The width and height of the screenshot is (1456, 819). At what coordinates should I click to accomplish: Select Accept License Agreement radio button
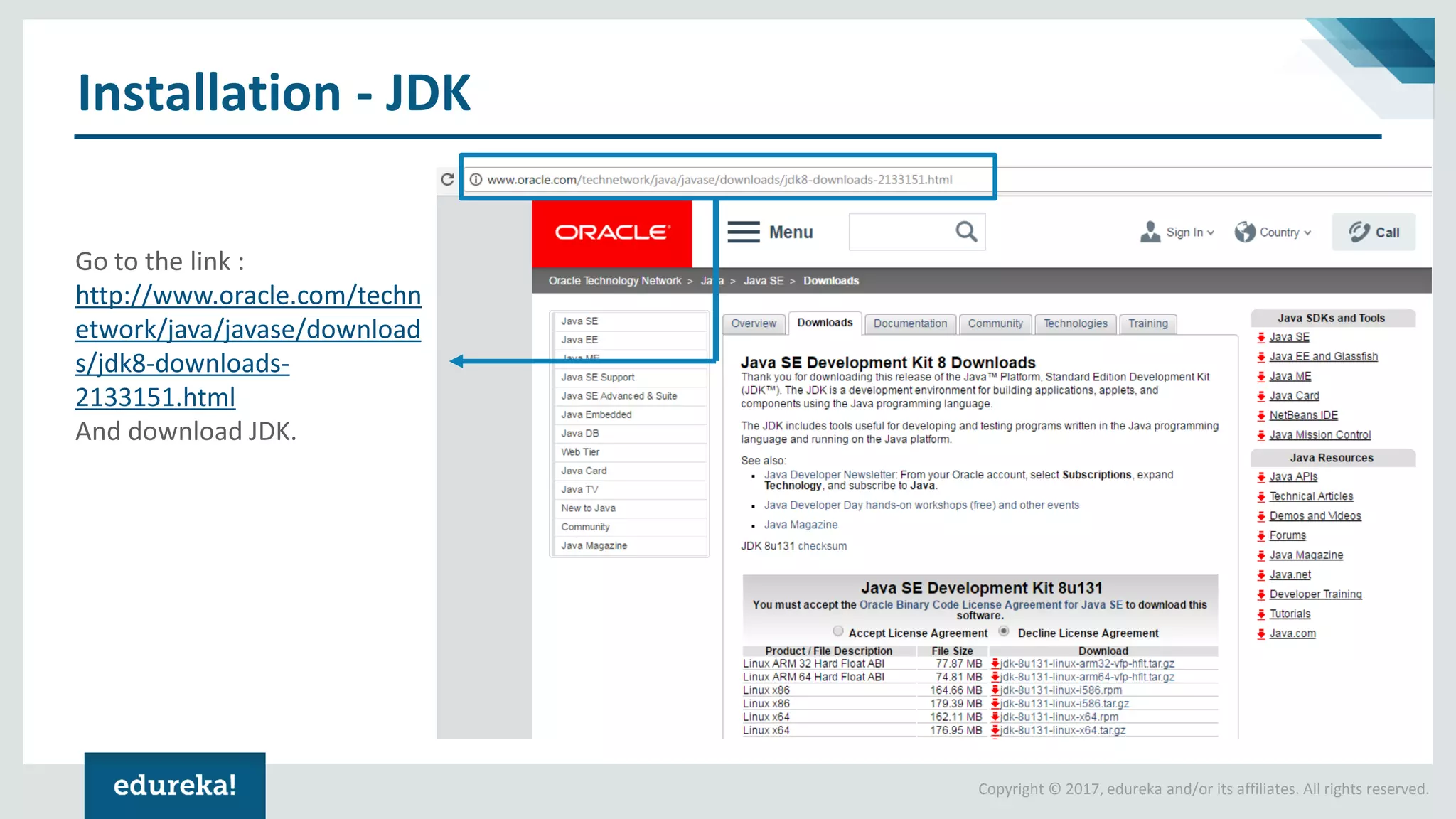838,631
